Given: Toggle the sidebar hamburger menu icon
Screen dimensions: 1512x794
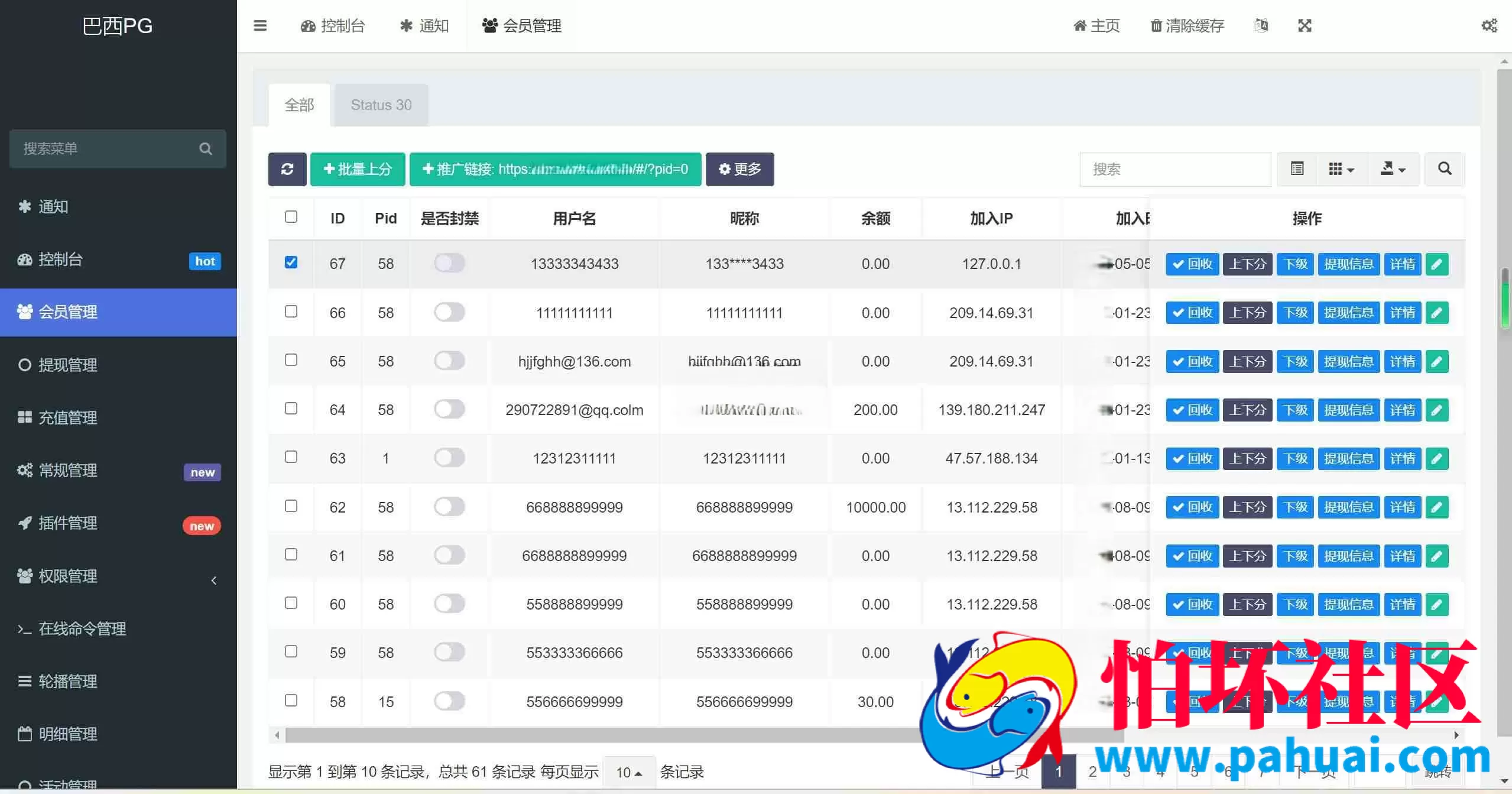Looking at the screenshot, I should click(x=260, y=25).
